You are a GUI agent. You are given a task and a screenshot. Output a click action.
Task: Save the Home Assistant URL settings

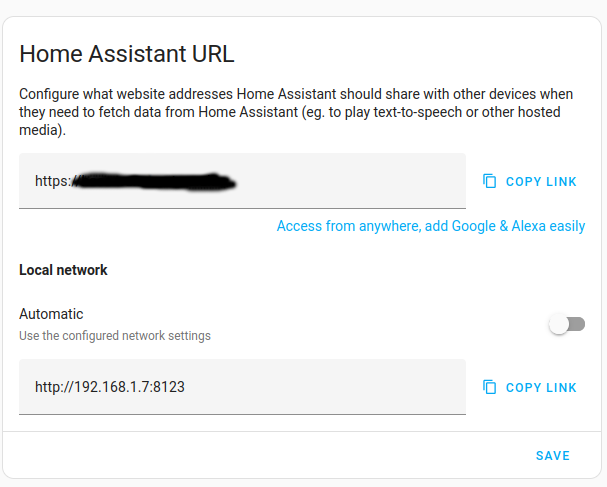553,456
